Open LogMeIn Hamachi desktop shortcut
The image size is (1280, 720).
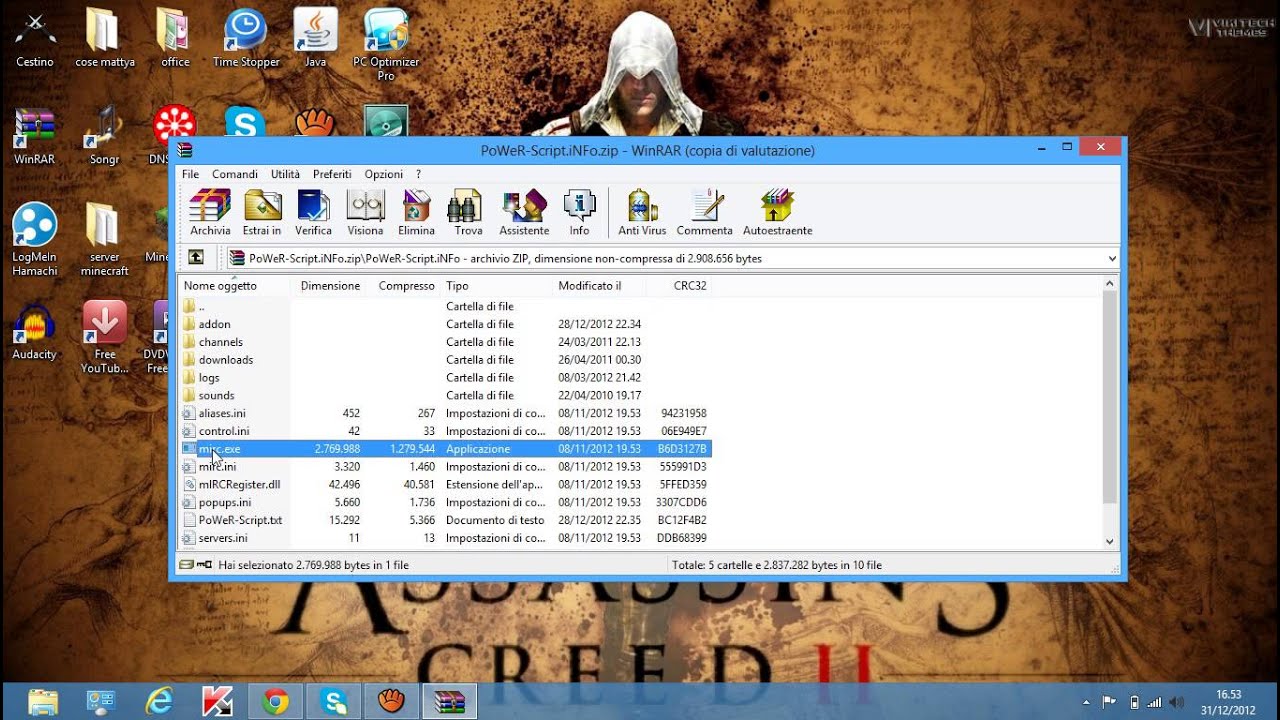[x=35, y=240]
